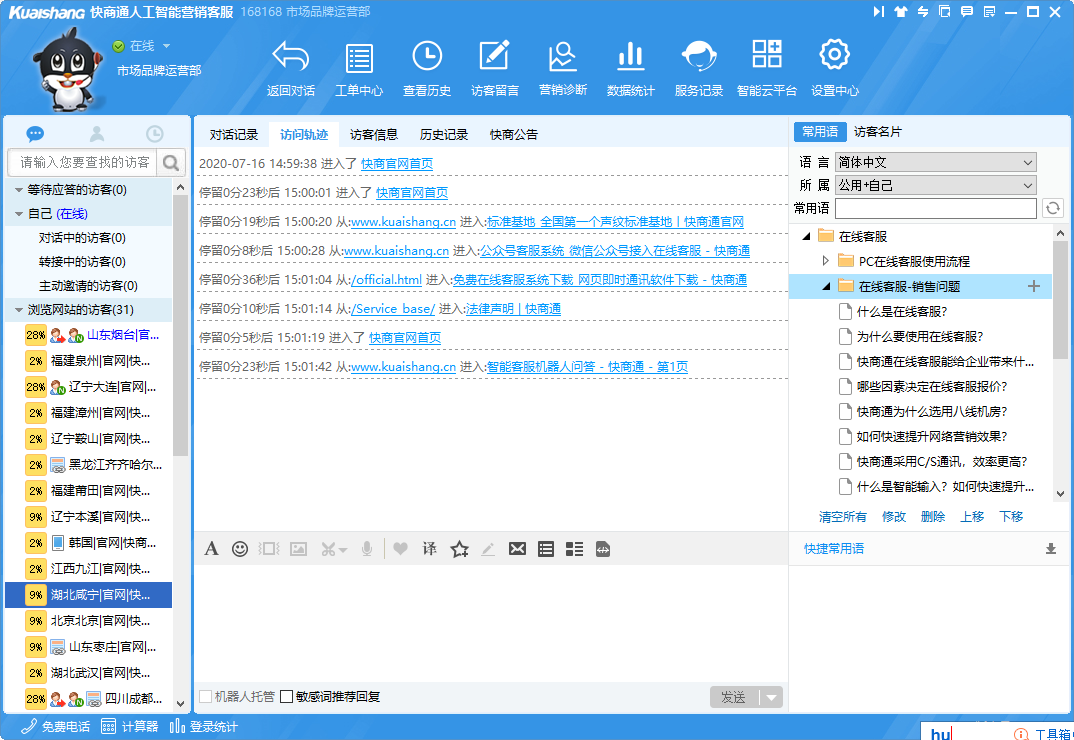The image size is (1074, 740).
Task: Switch to the 访客信息 tab
Action: (373, 134)
